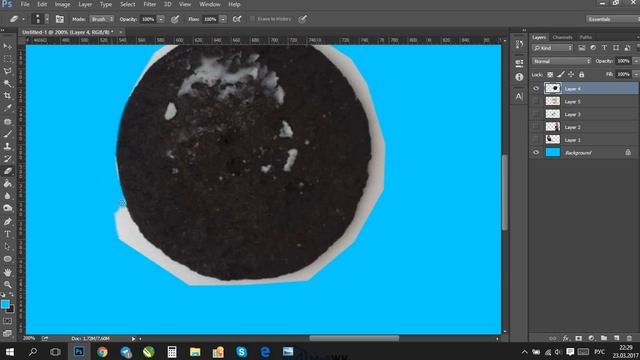
Task: Show Layer 5 visibility
Action: [536, 101]
